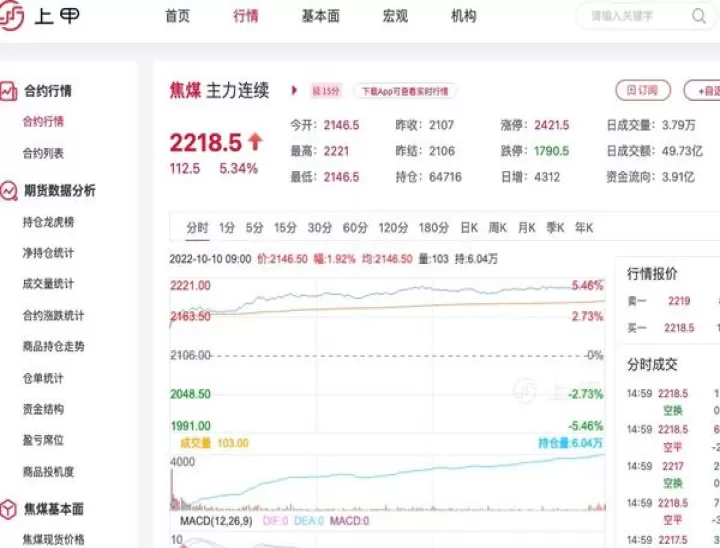Switch to the 60分 chart tab
This screenshot has width=720, height=548.
[355, 228]
